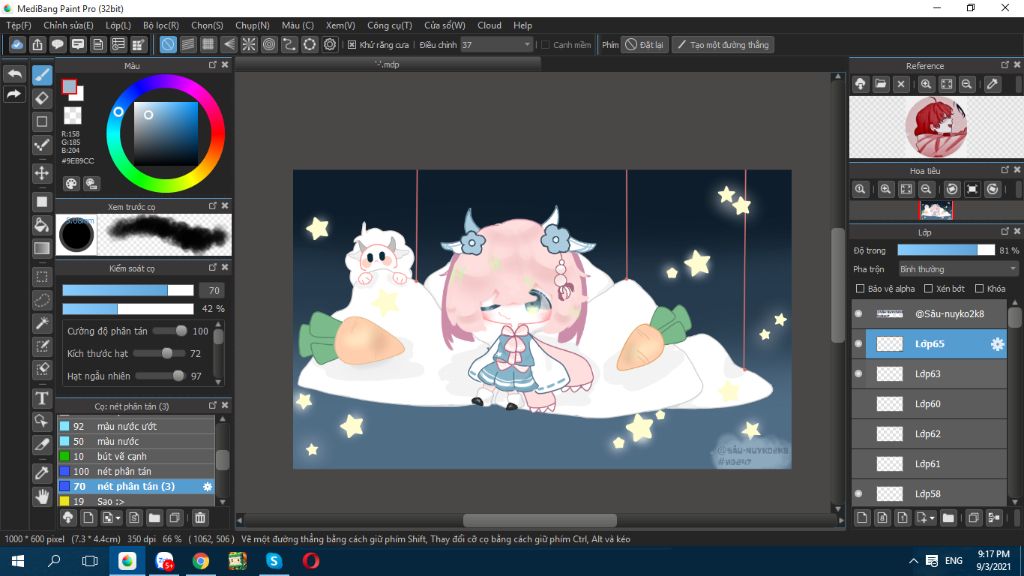1024x576 pixels.
Task: Select the Eyedropper tool
Action: click(x=42, y=473)
